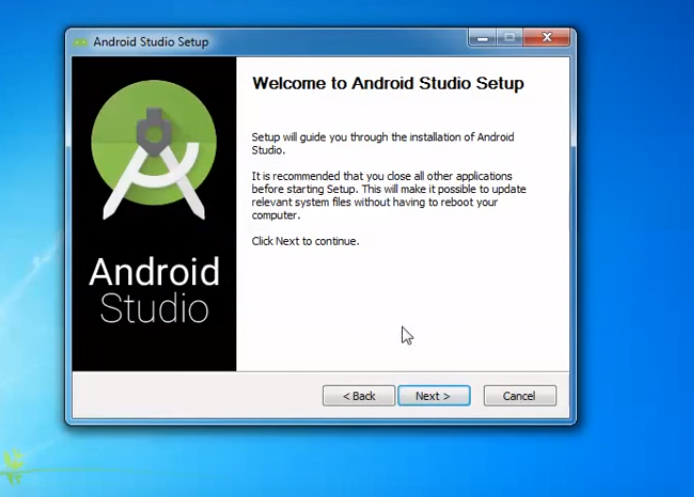The image size is (694, 497).
Task: Click the 'Click Next to continue.' text
Action: coord(305,241)
